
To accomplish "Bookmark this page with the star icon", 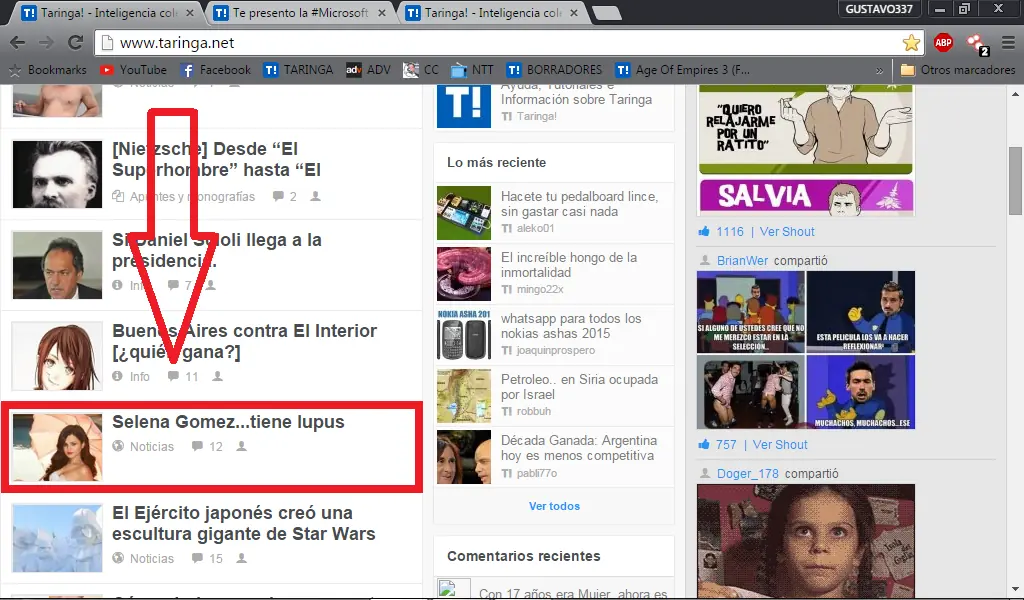I will pyautogui.click(x=911, y=43).
